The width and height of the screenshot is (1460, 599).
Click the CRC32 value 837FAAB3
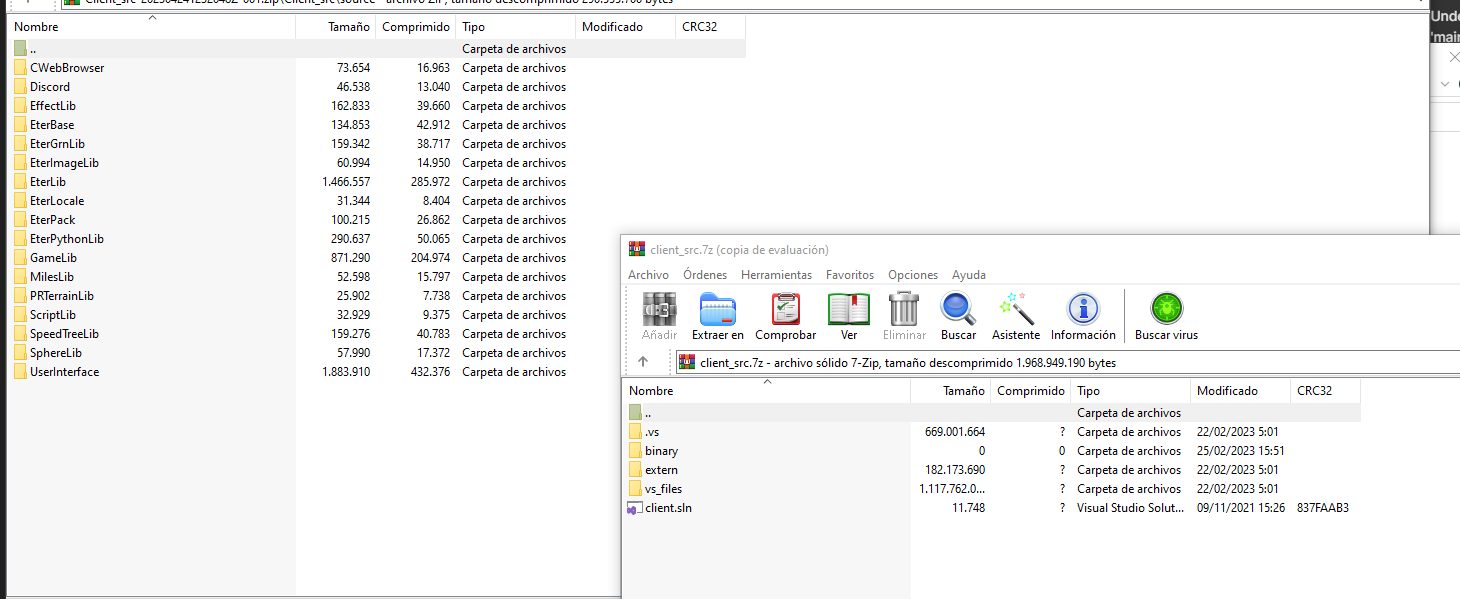click(1323, 508)
